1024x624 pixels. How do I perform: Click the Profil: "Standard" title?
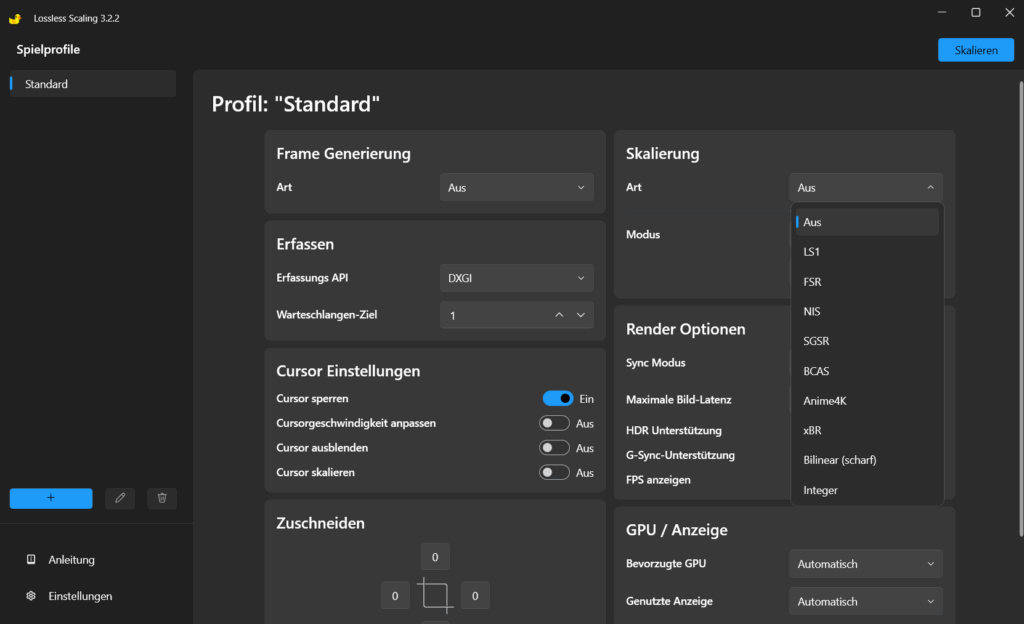pos(295,104)
